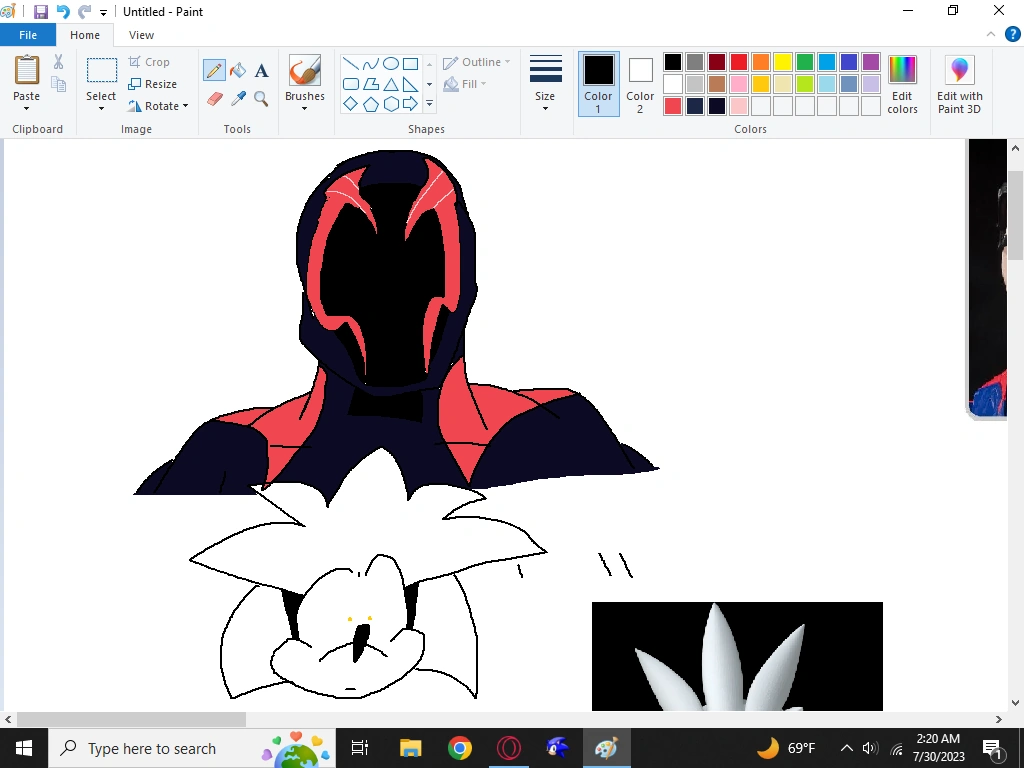Click the Save icon in title bar
The image size is (1024, 768).
(41, 12)
